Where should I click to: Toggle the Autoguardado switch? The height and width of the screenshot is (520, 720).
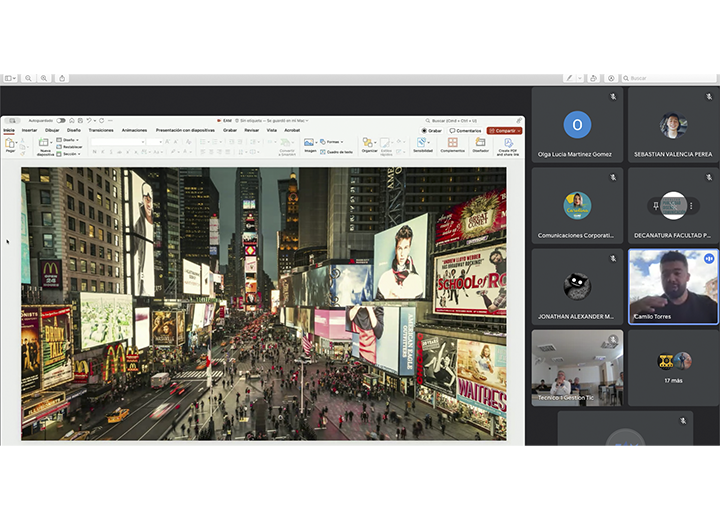61,121
